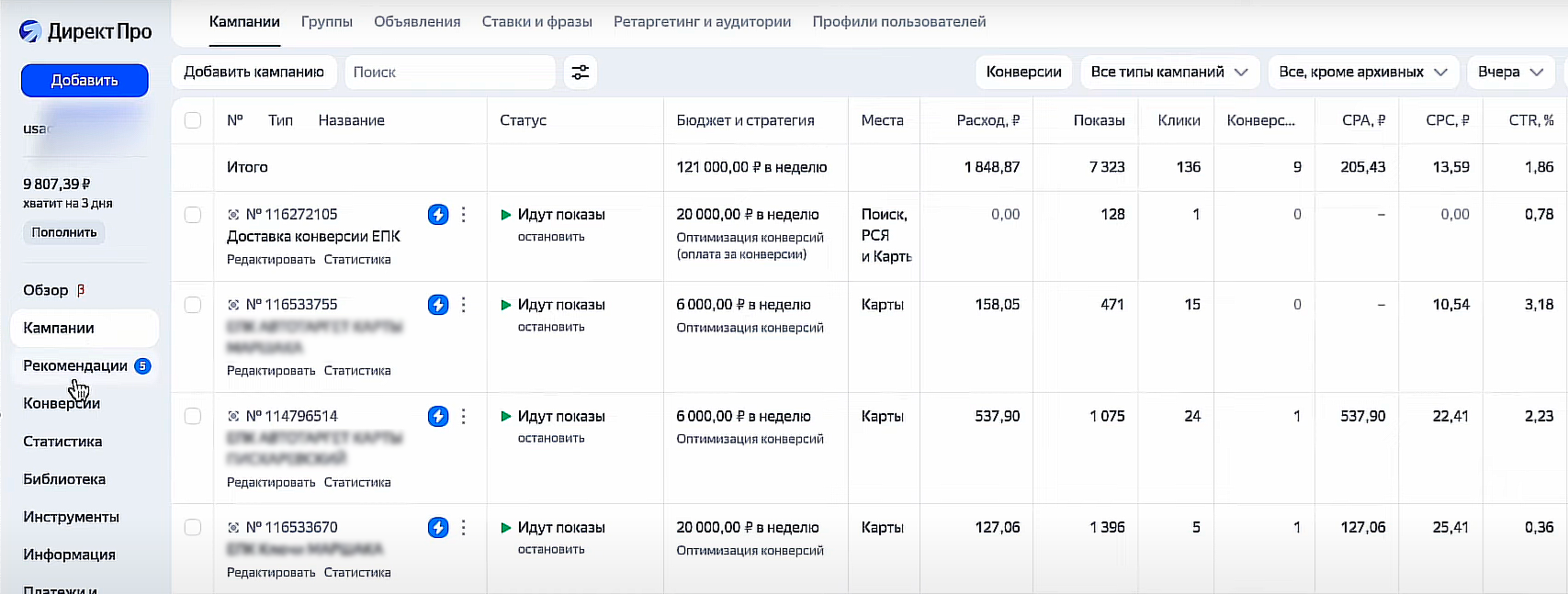Click Пополнить to top up balance

64,233
